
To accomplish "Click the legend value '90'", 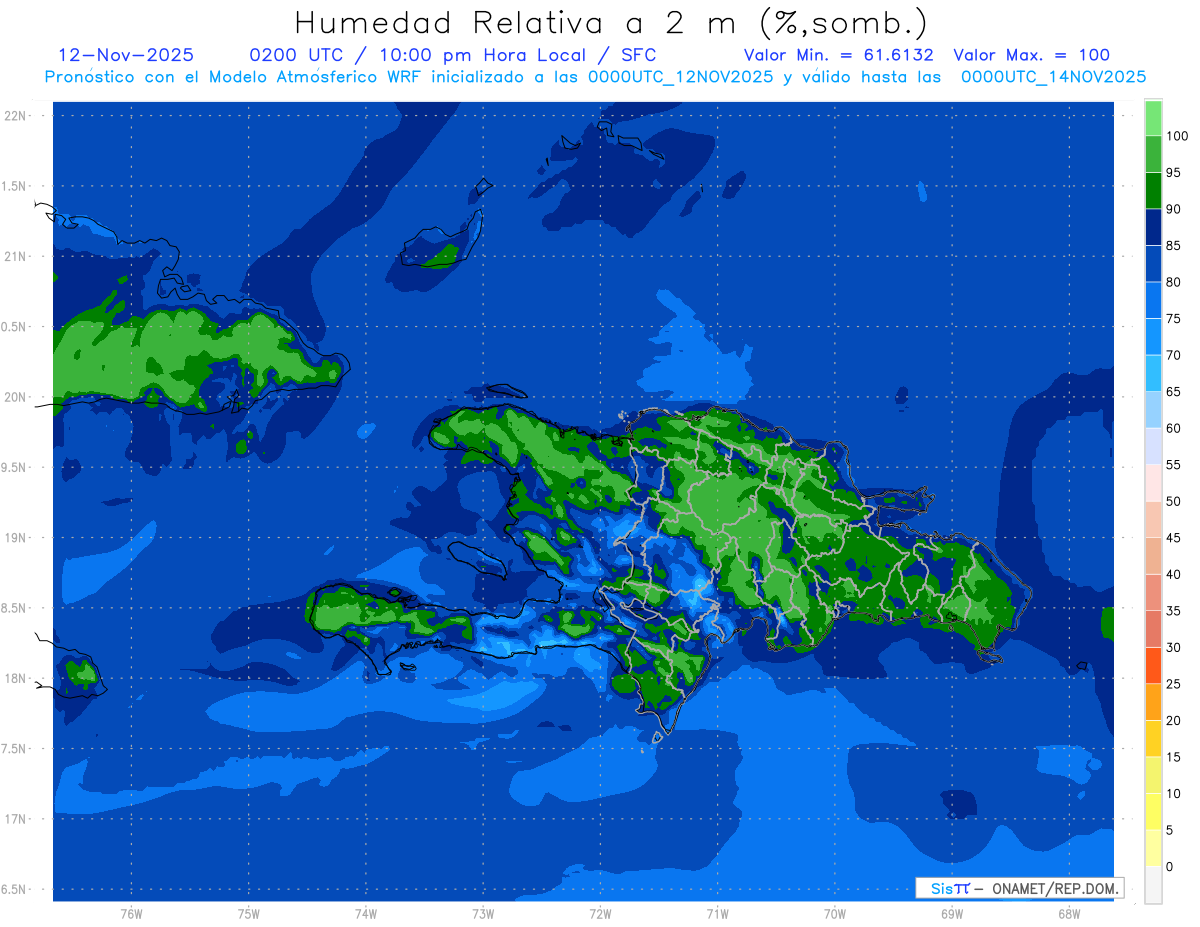I will [1173, 209].
